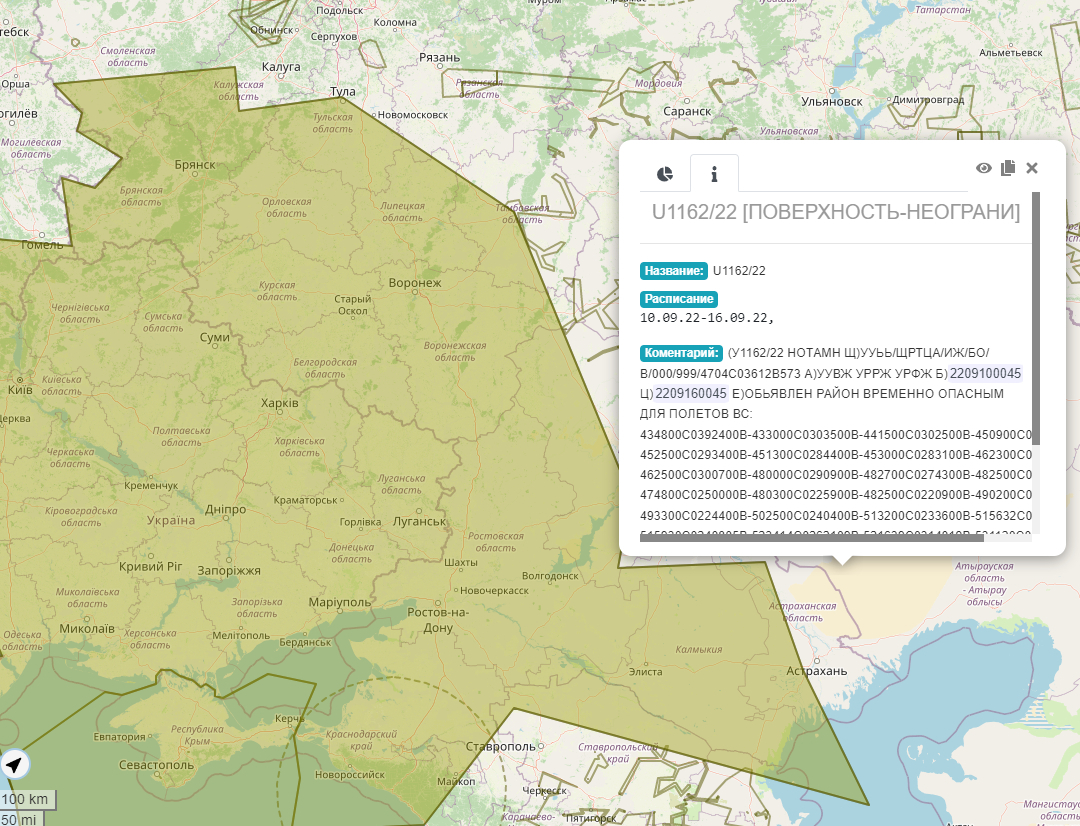Click the popup horizontal scrollbar
The height and width of the screenshot is (826, 1080).
point(811,537)
